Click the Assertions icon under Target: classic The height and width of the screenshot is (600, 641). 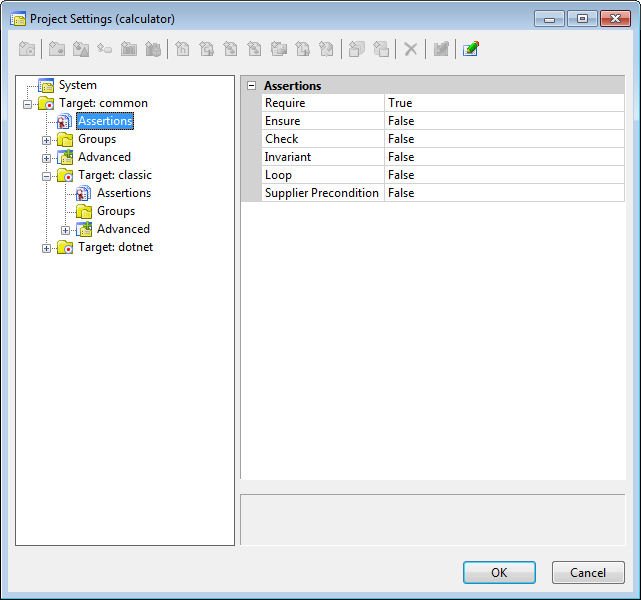click(x=84, y=193)
